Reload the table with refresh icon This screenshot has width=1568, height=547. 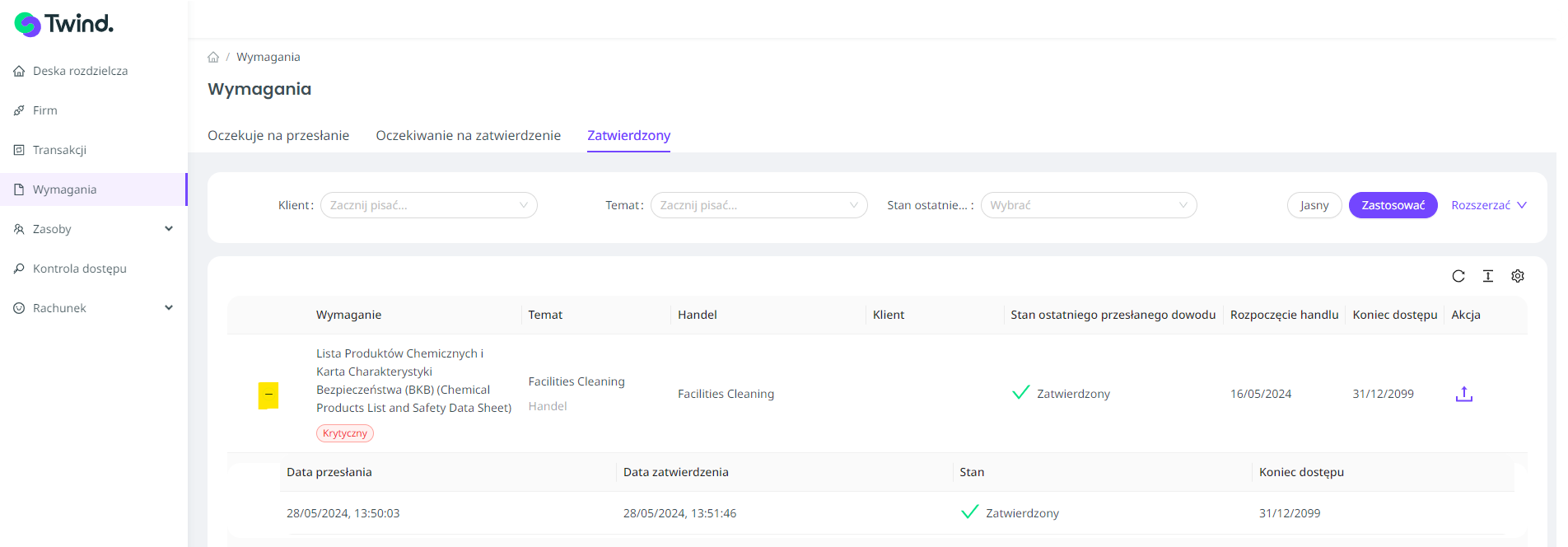click(x=1458, y=276)
